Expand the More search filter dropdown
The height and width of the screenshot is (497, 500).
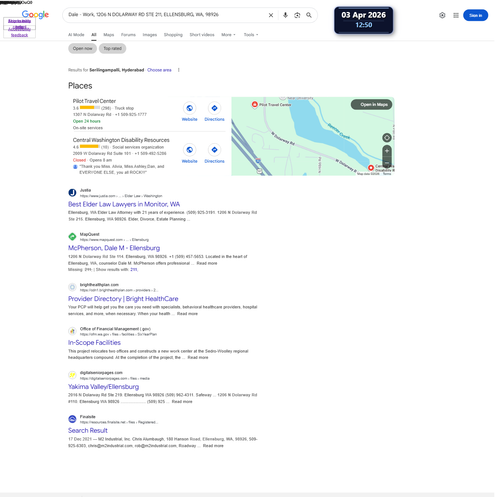228,35
